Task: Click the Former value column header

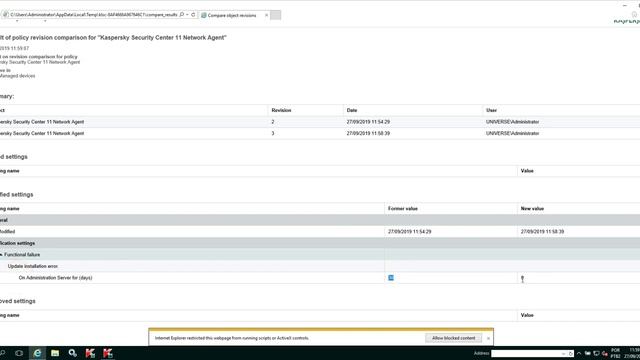Action: pyautogui.click(x=403, y=209)
